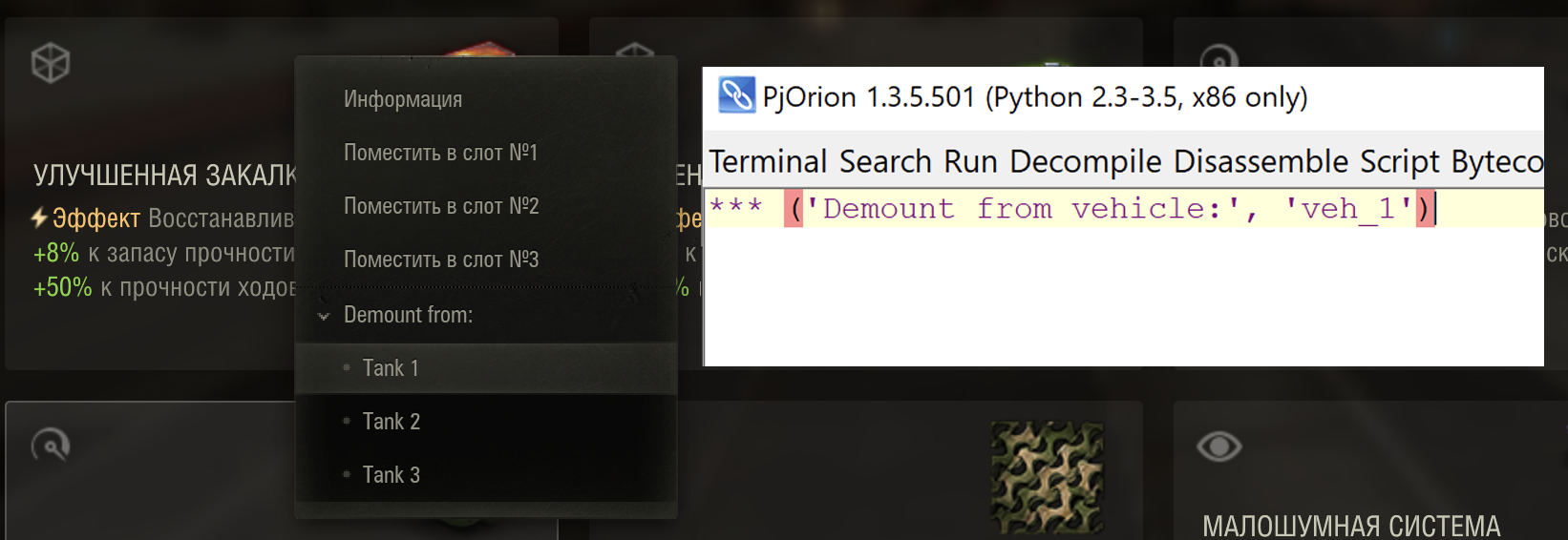This screenshot has width=1568, height=540.
Task: Open the Информация menu entry
Action: click(486, 99)
